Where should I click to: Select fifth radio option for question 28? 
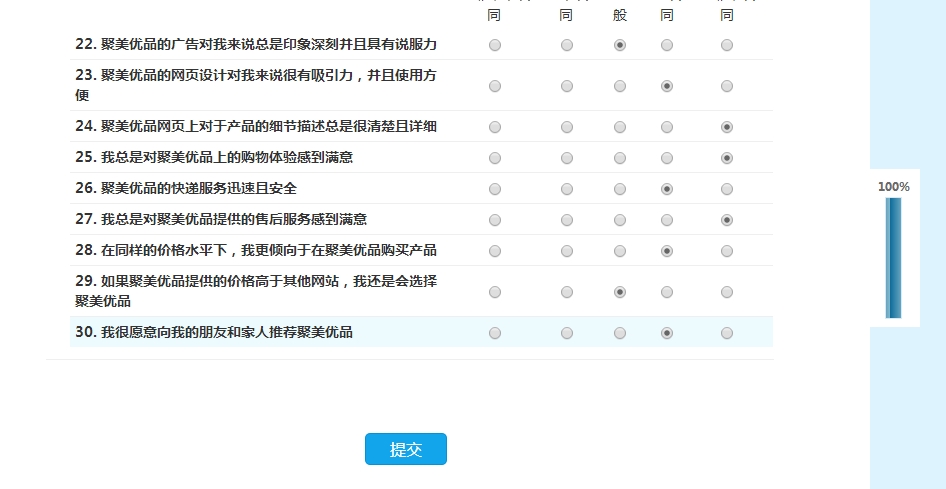(x=727, y=251)
